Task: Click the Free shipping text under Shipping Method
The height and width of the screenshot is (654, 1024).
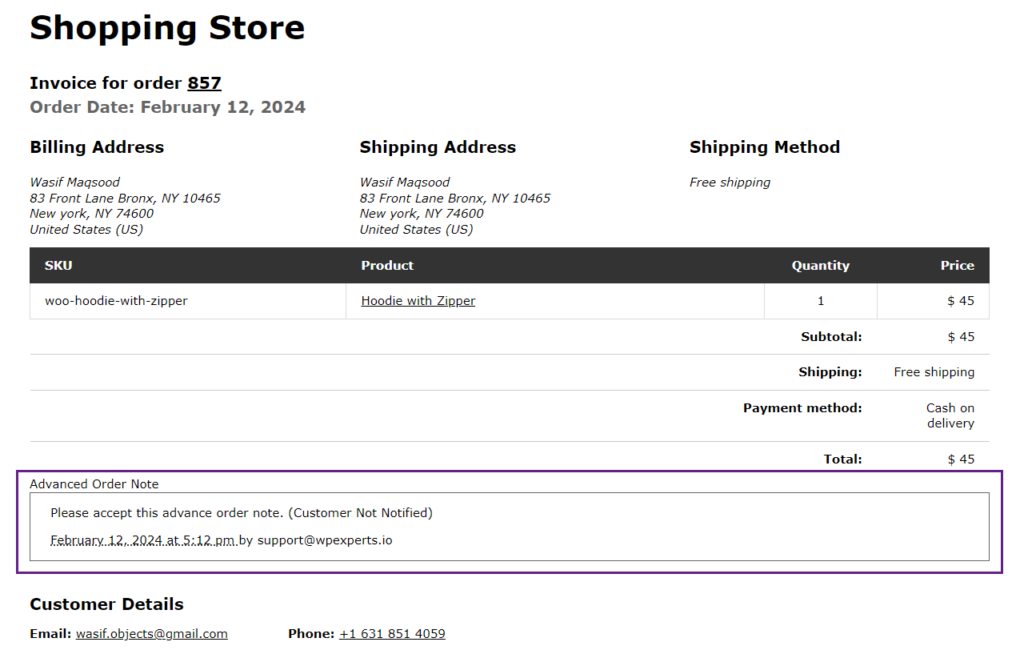Action: pos(730,182)
